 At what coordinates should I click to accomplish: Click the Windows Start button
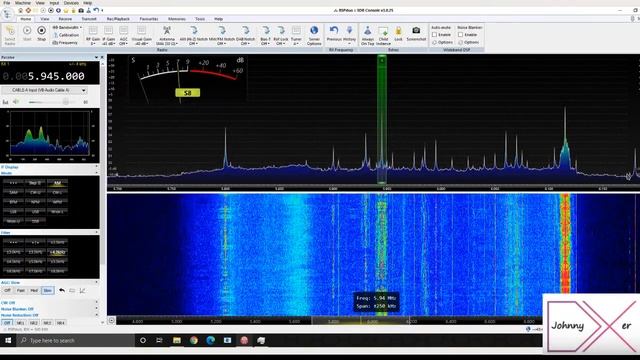click(x=8, y=340)
